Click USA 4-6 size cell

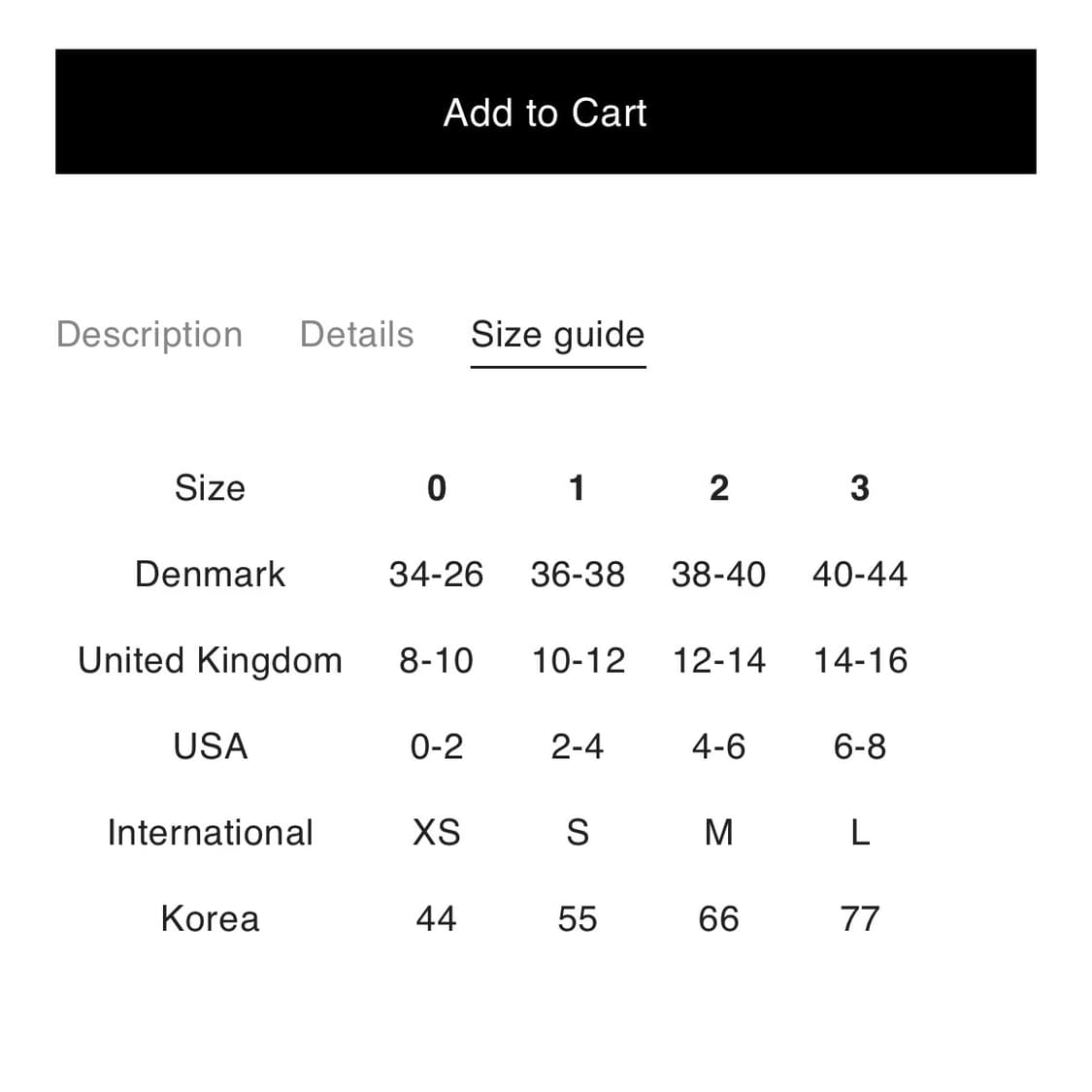[x=718, y=746]
